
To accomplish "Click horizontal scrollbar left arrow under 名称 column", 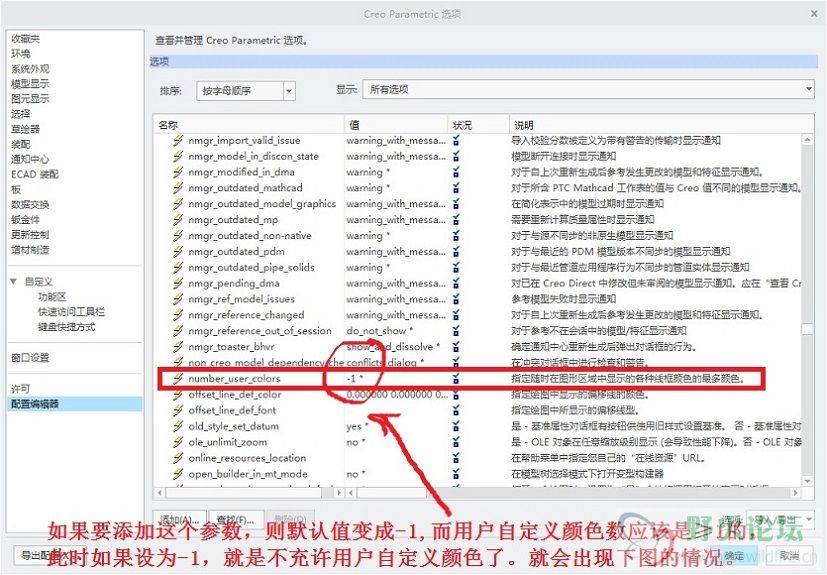I will tap(160, 493).
